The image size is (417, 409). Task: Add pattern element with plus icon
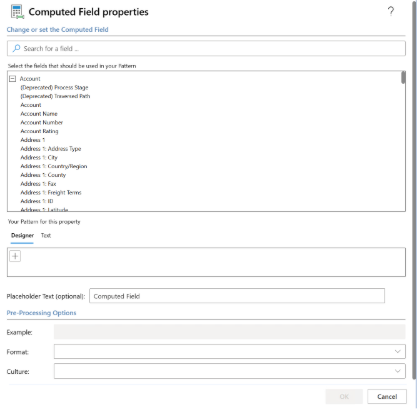pyautogui.click(x=15, y=256)
